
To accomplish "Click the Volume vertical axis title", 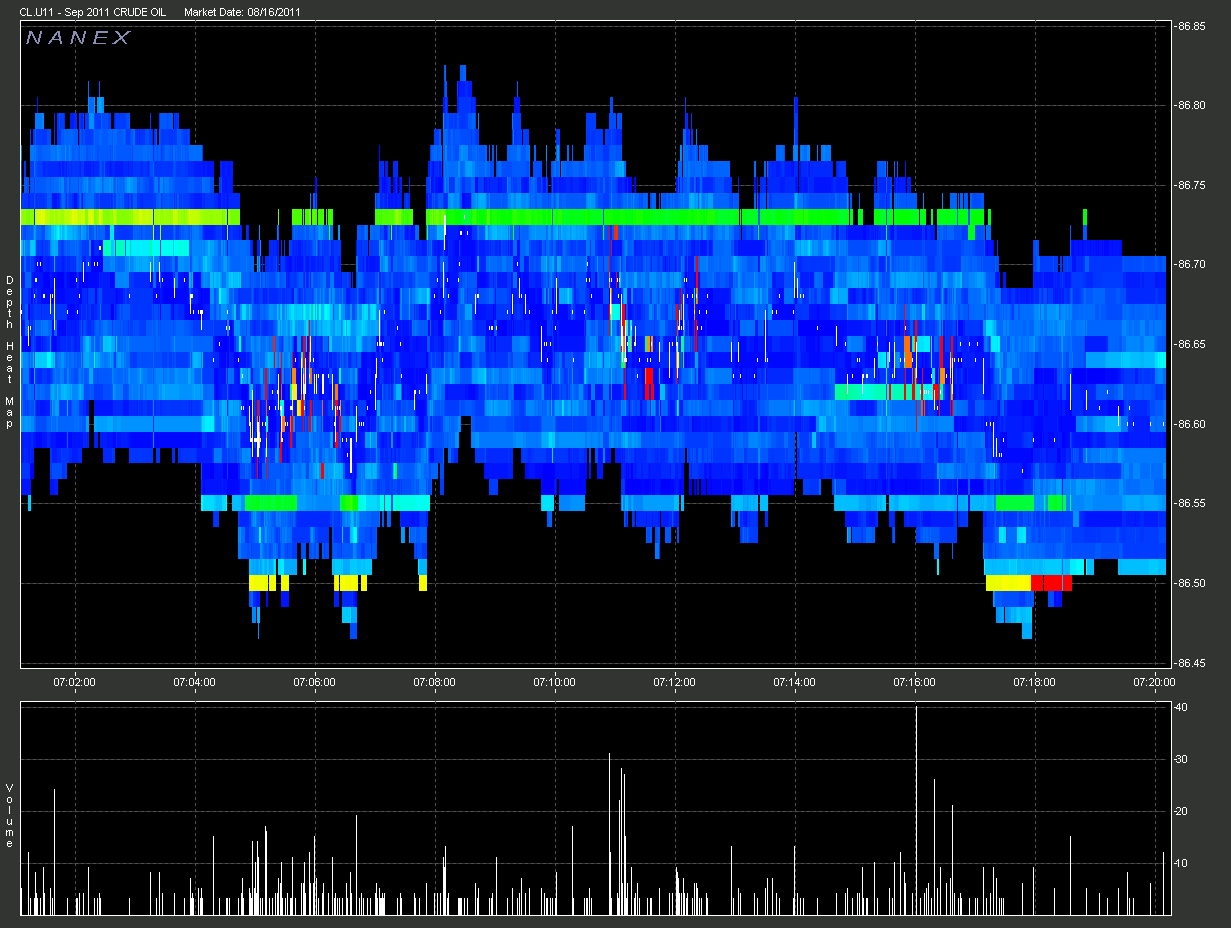I will click(9, 816).
